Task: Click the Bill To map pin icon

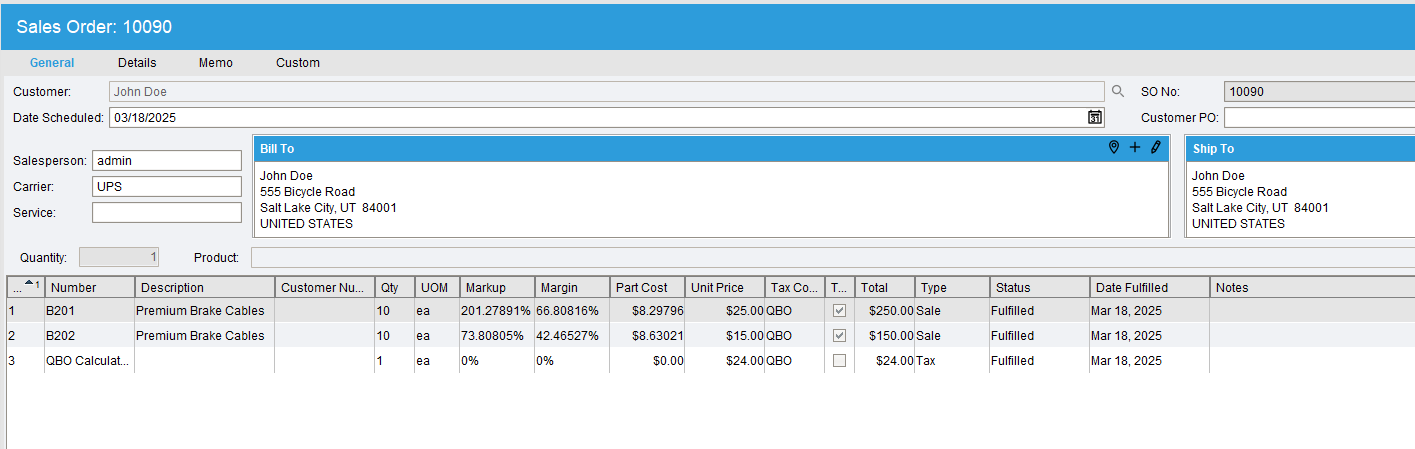Action: click(1114, 148)
